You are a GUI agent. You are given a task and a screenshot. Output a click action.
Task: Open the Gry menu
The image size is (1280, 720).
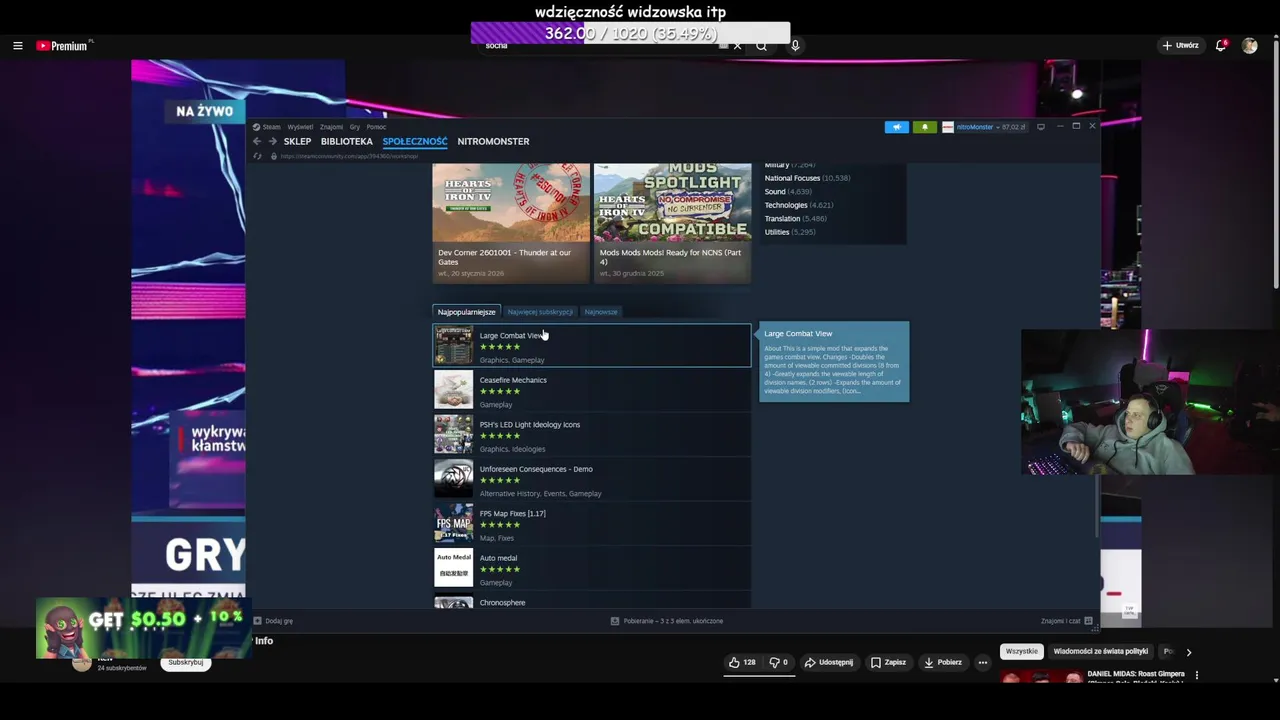[x=354, y=127]
